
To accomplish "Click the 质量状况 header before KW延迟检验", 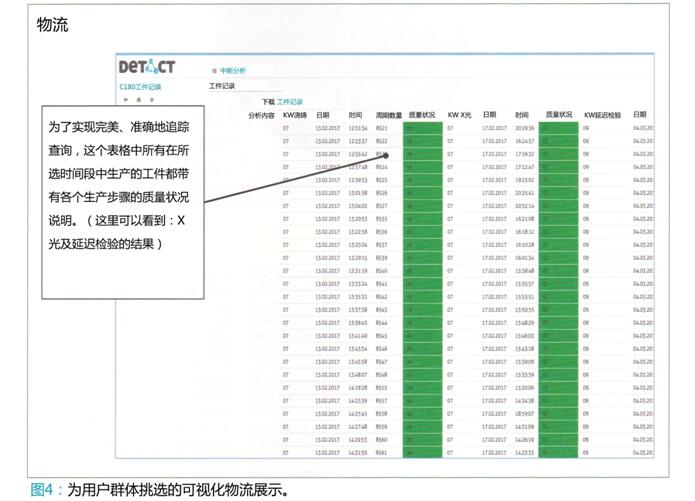I will click(x=558, y=114).
